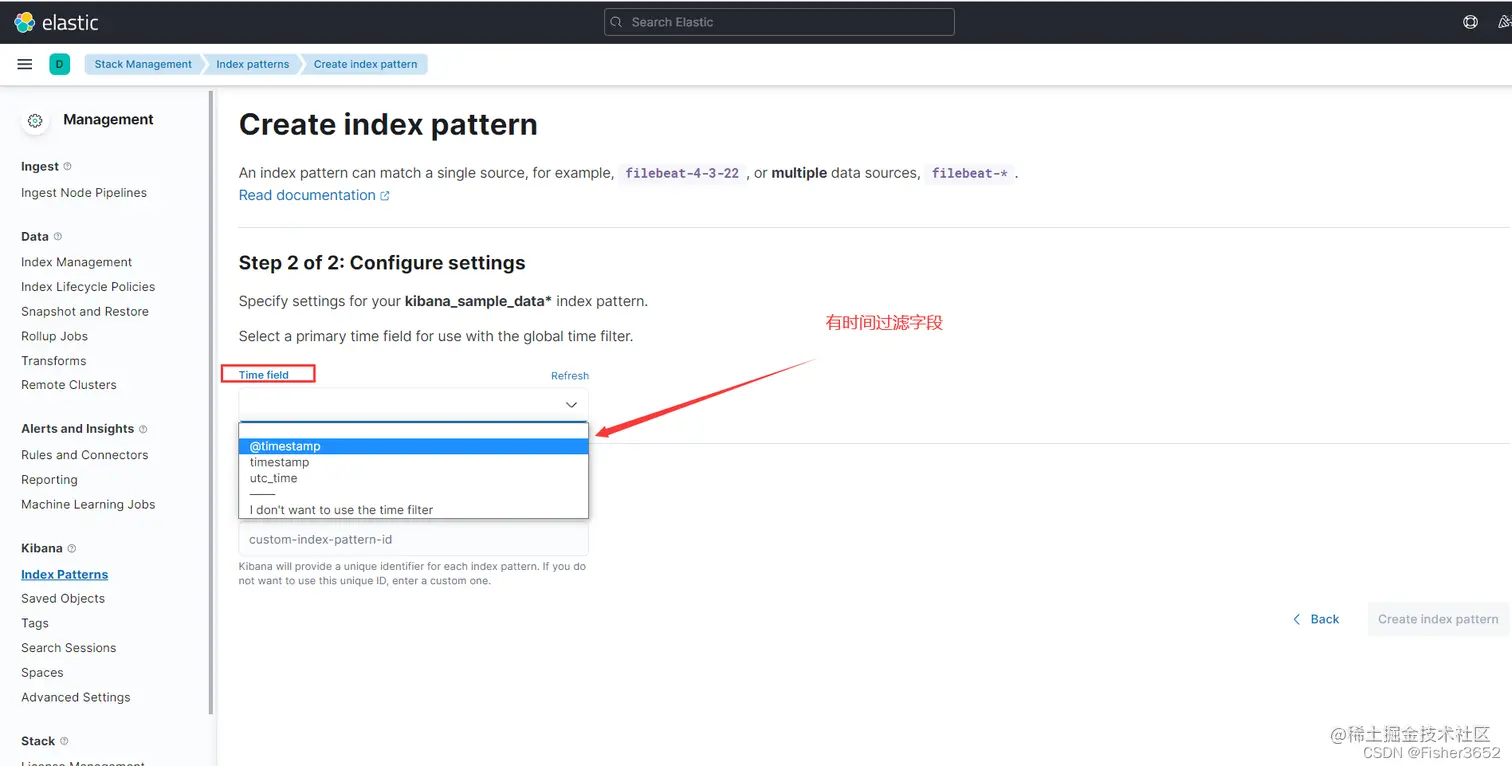Viewport: 1512px width, 766px height.
Task: Open Advanced Settings
Action: click(76, 698)
